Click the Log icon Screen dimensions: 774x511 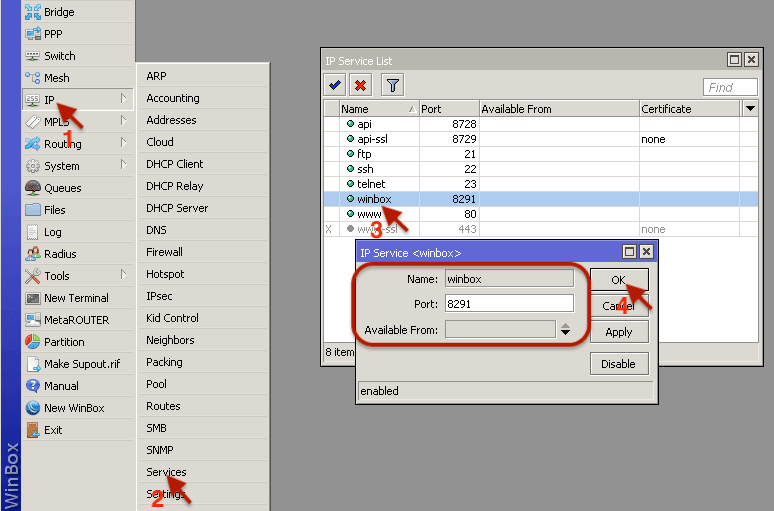point(33,232)
